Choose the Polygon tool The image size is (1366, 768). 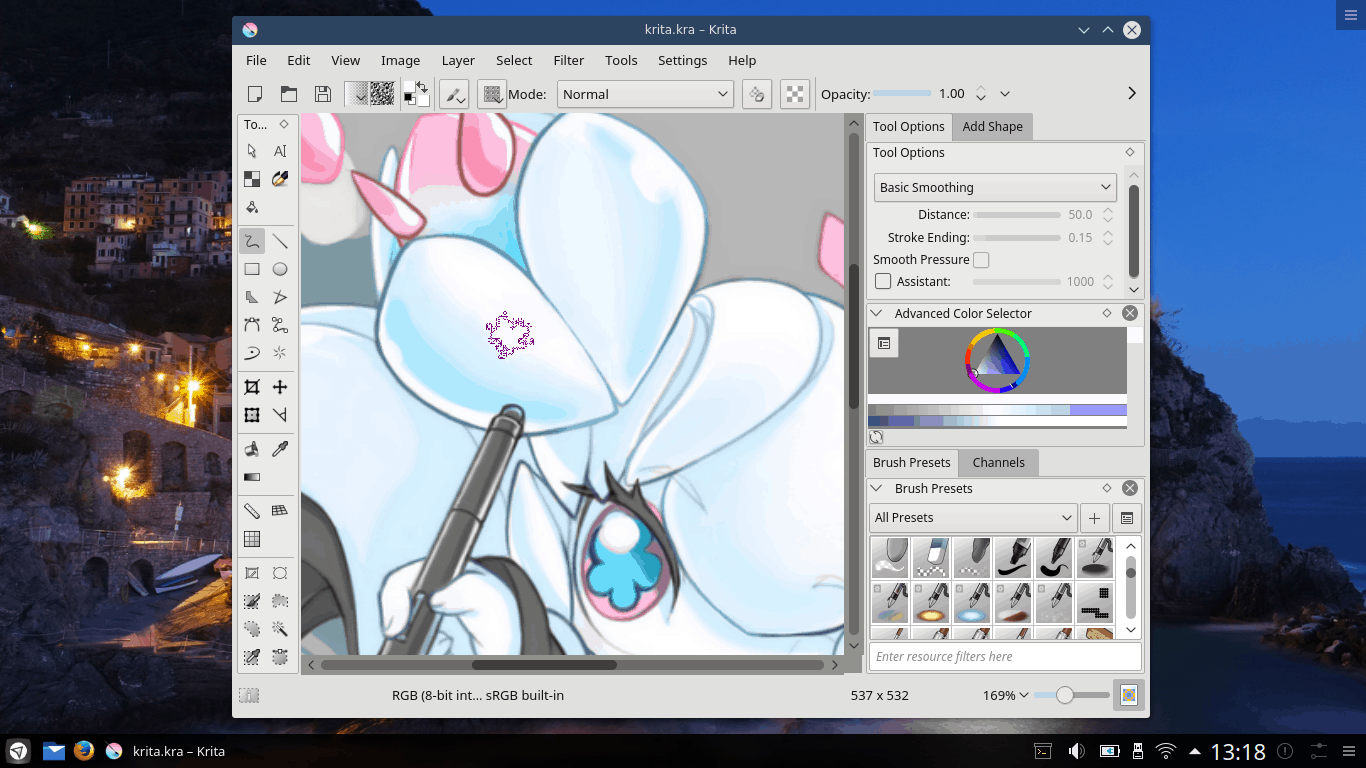(x=252, y=297)
